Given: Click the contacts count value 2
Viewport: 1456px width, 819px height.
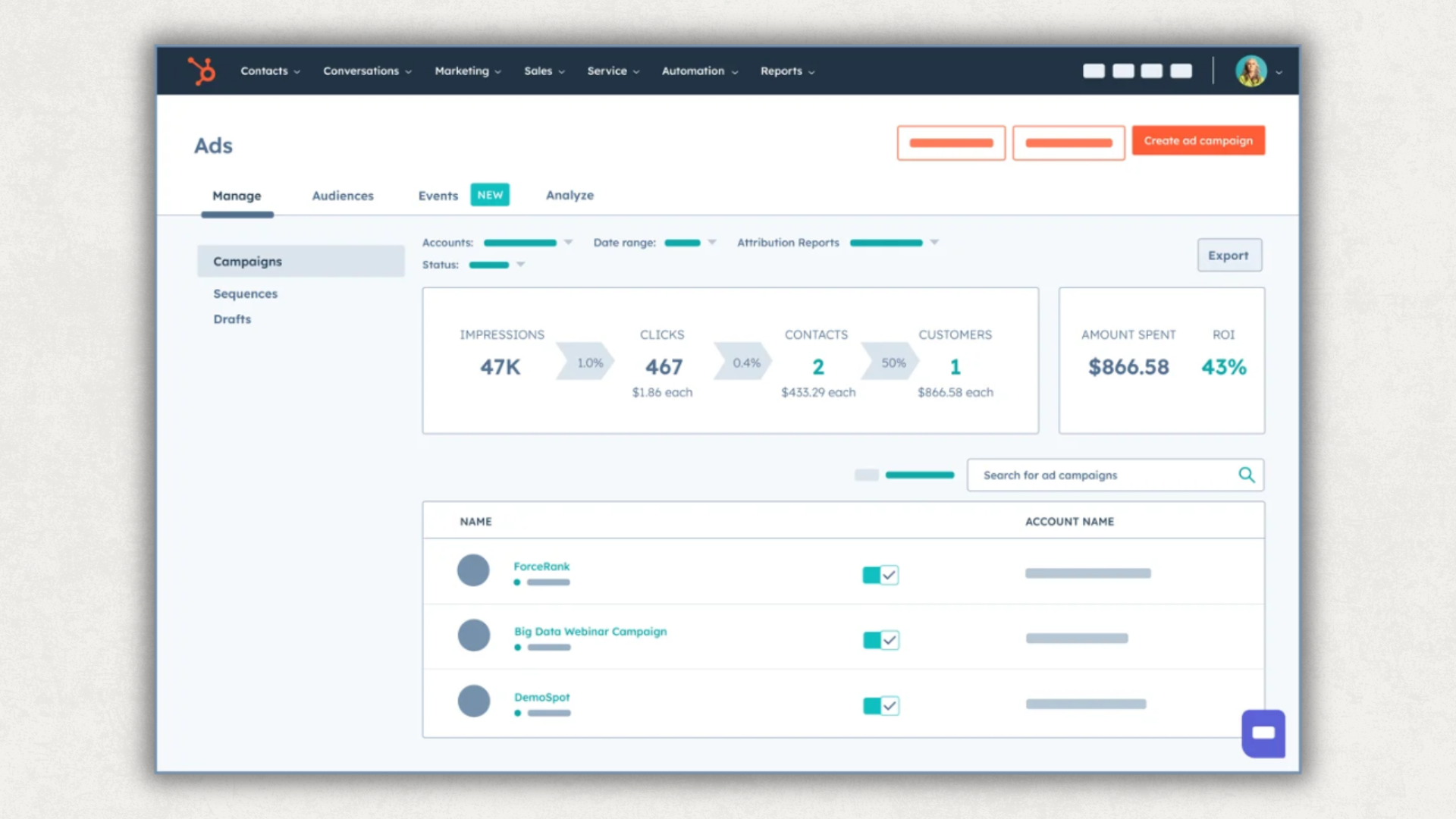Looking at the screenshot, I should point(818,367).
